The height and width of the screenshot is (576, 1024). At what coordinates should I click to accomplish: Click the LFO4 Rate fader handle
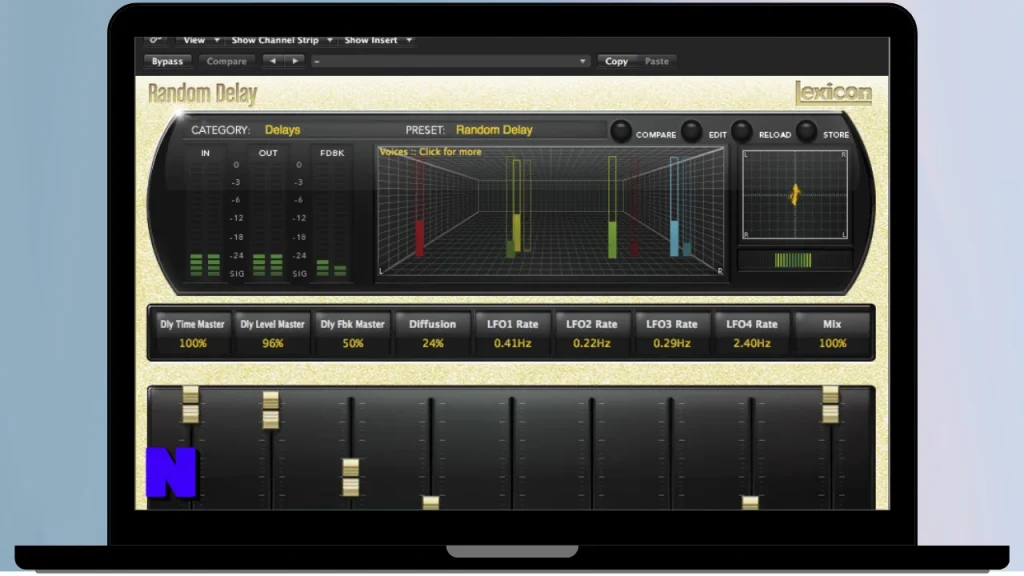750,503
